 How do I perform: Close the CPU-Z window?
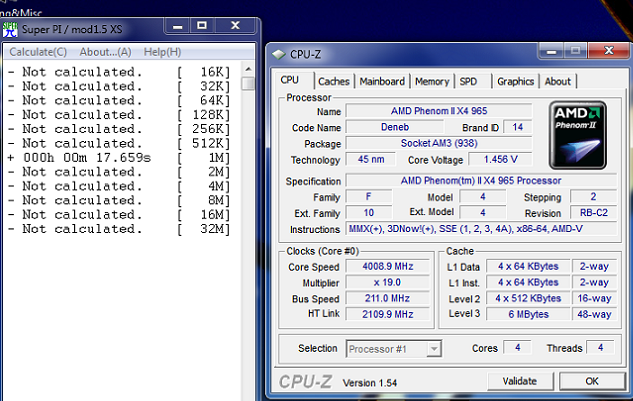[609, 51]
